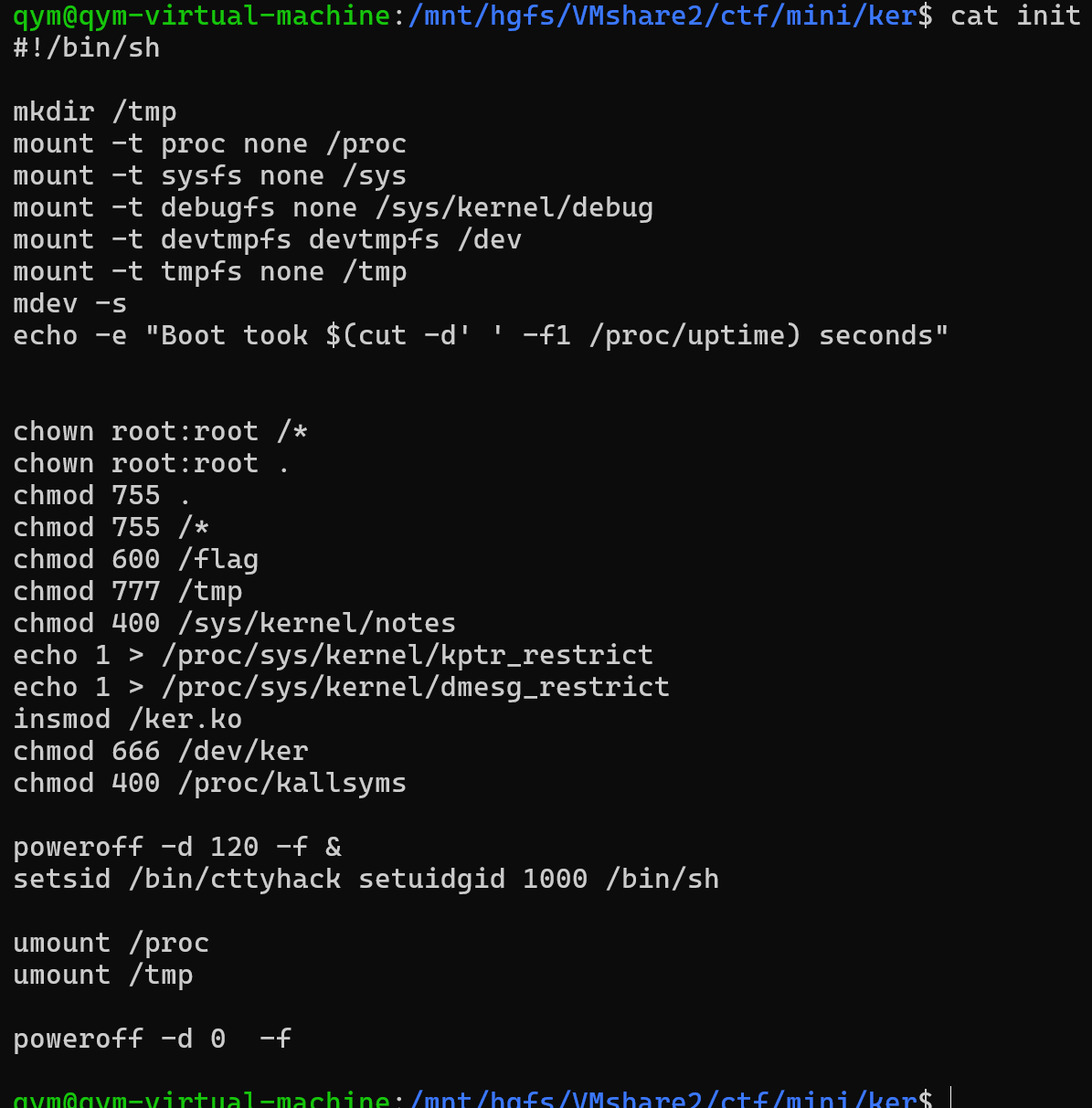Click the 'insmod /ker.ko' line

(x=128, y=720)
